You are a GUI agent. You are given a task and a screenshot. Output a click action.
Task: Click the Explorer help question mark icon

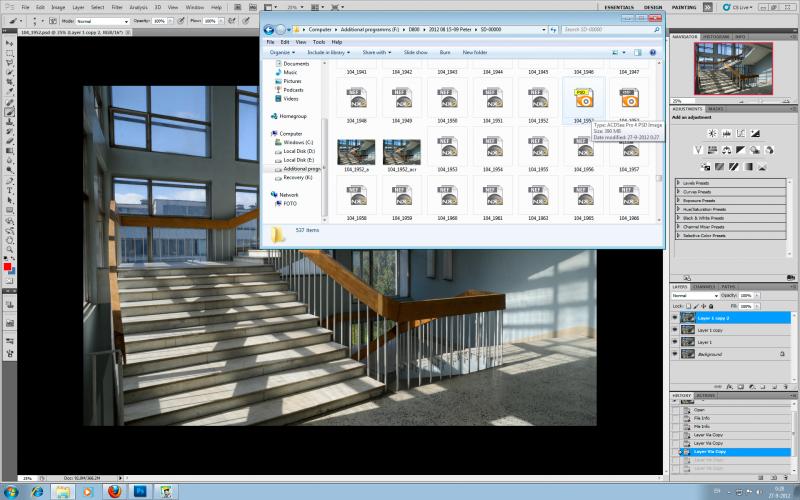(x=653, y=53)
